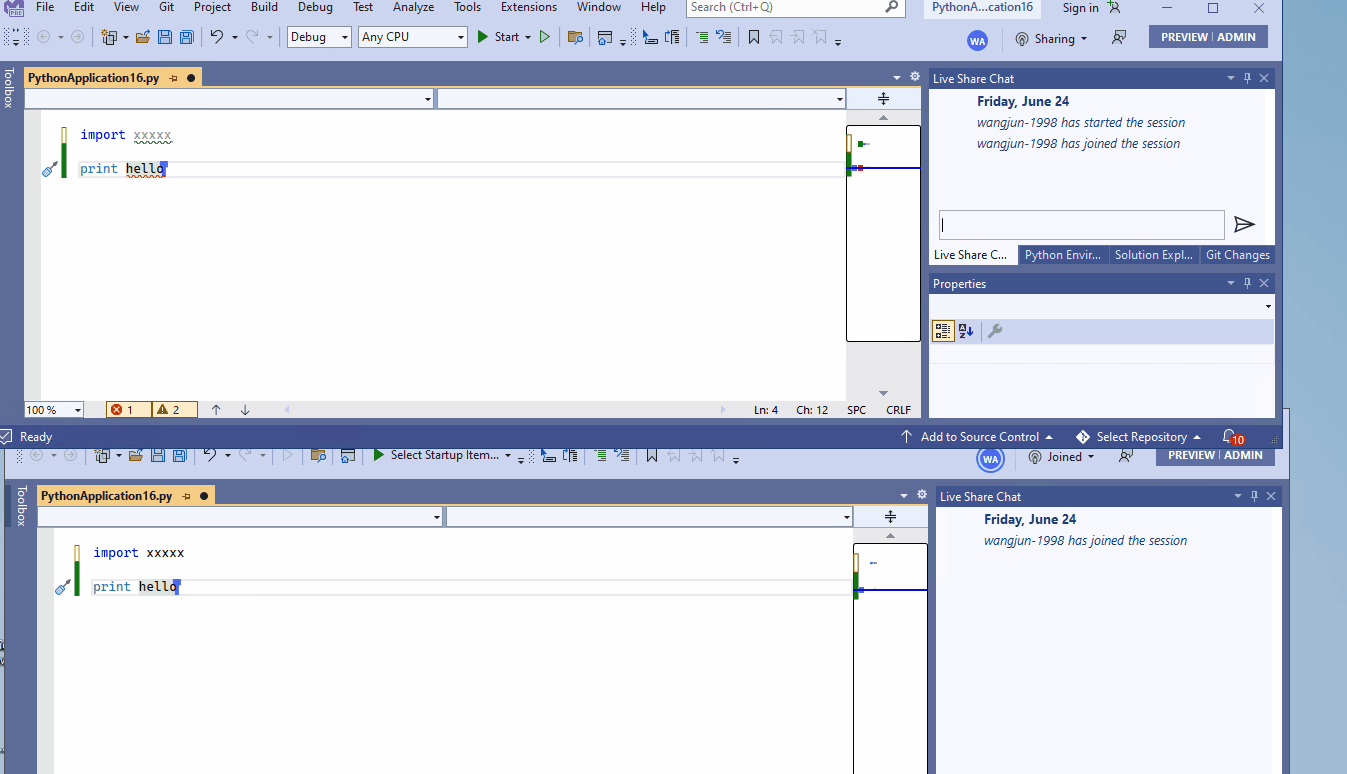Click Sharing dropdown in top window
Screen dimensions: 1347x774
(x=1051, y=39)
